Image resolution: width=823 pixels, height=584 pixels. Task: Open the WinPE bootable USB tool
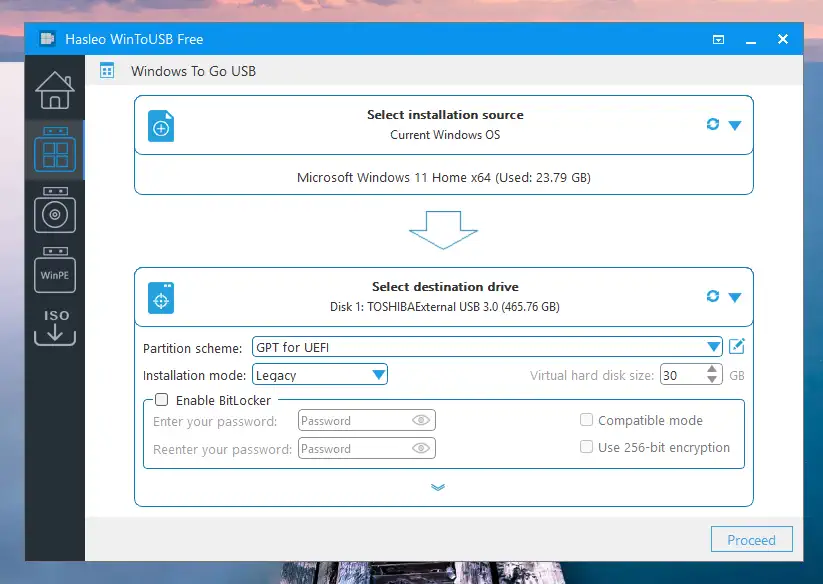pos(55,269)
